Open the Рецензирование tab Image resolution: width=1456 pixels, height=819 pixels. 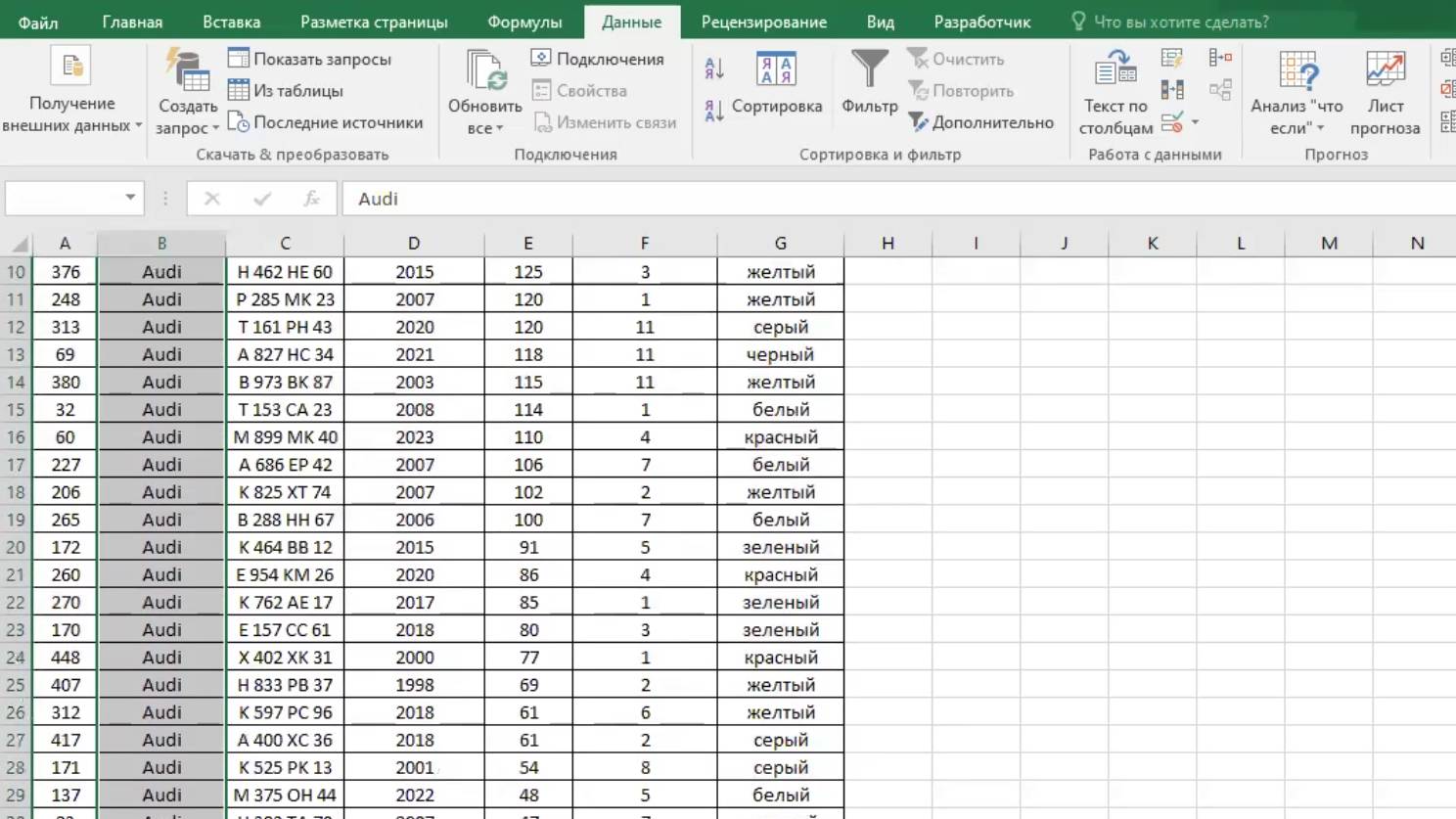(x=763, y=22)
